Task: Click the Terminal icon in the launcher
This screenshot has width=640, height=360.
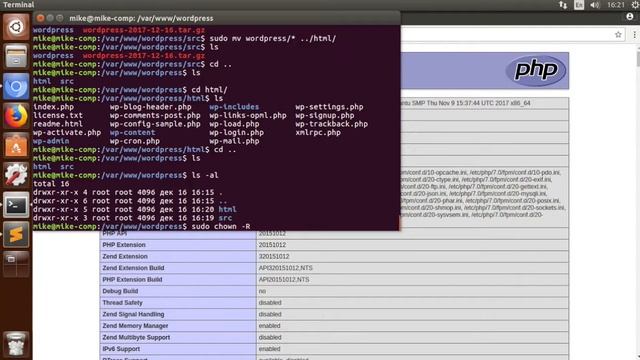Action: pyautogui.click(x=16, y=205)
